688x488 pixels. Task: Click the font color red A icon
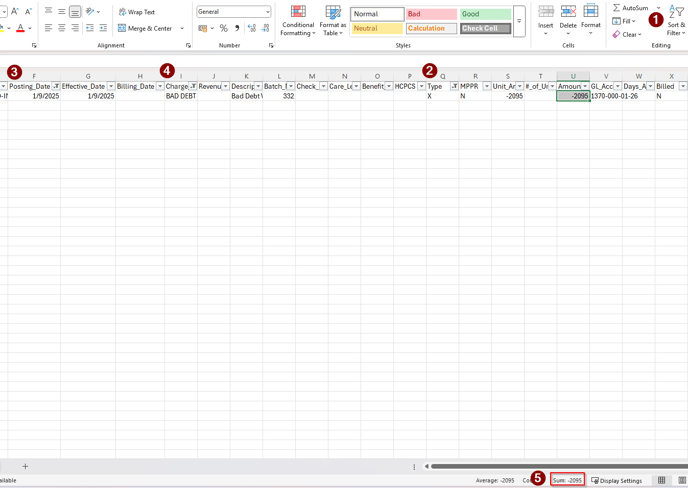click(x=20, y=29)
